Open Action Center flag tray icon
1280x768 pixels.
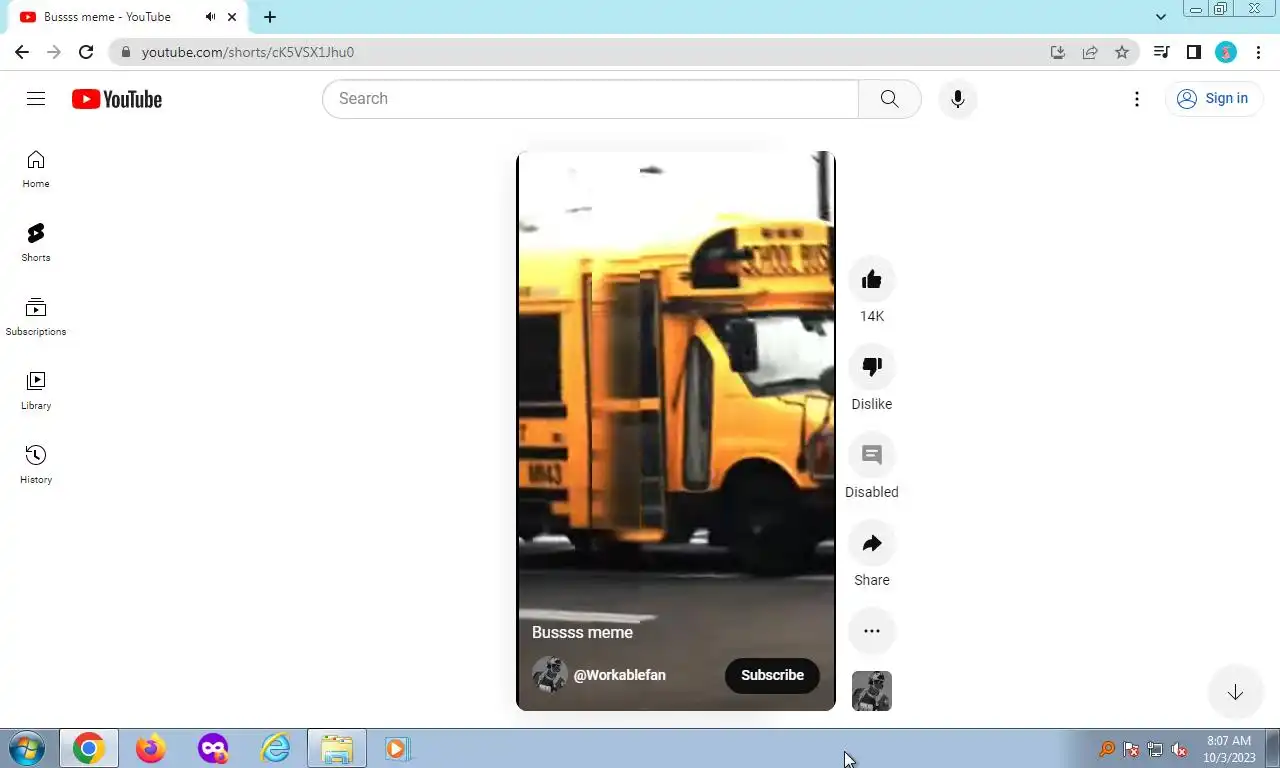1131,749
